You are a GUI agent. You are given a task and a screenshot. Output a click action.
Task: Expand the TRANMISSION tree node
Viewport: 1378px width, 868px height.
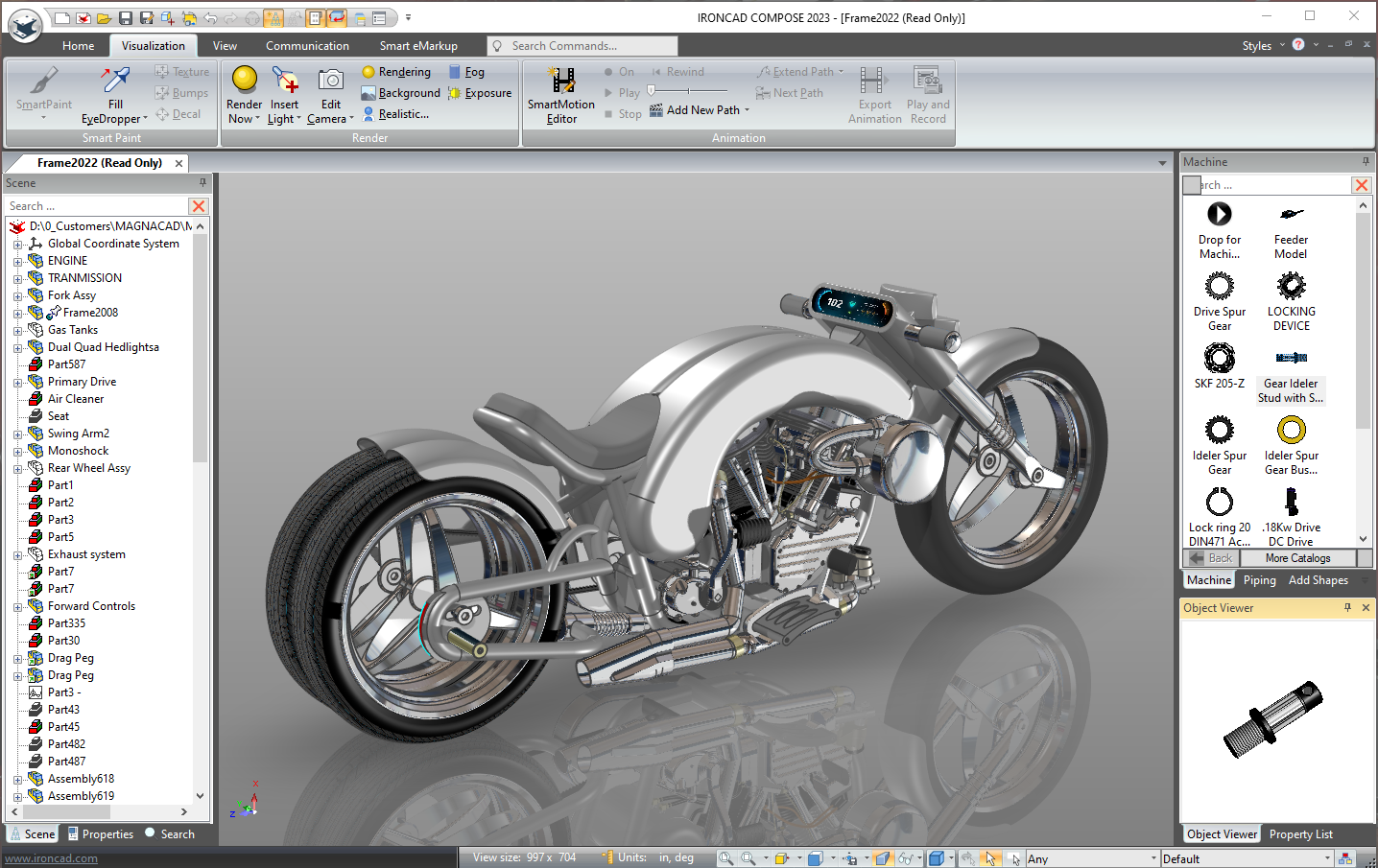point(17,279)
